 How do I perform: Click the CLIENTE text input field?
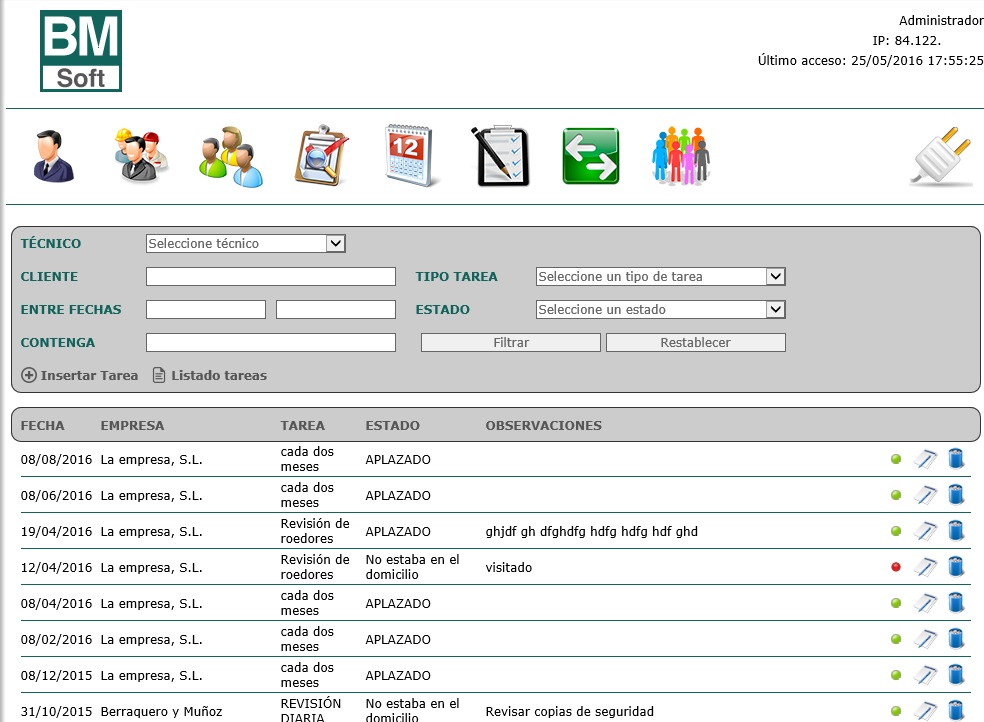pos(271,277)
